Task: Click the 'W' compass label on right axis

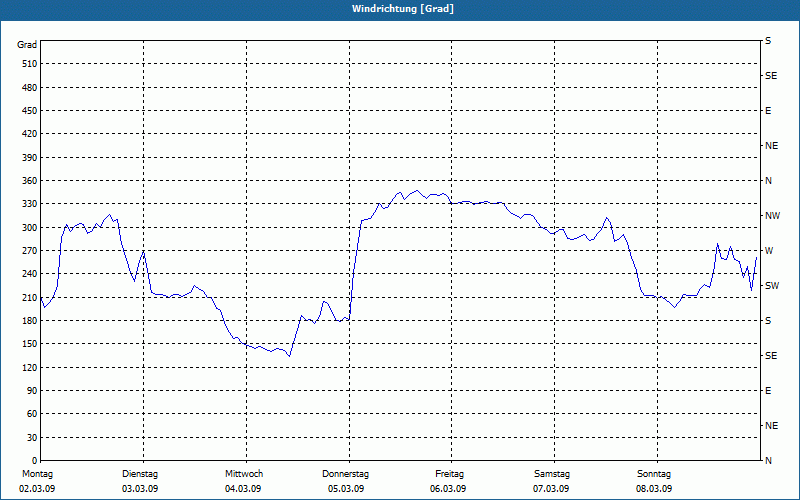Action: point(769,251)
